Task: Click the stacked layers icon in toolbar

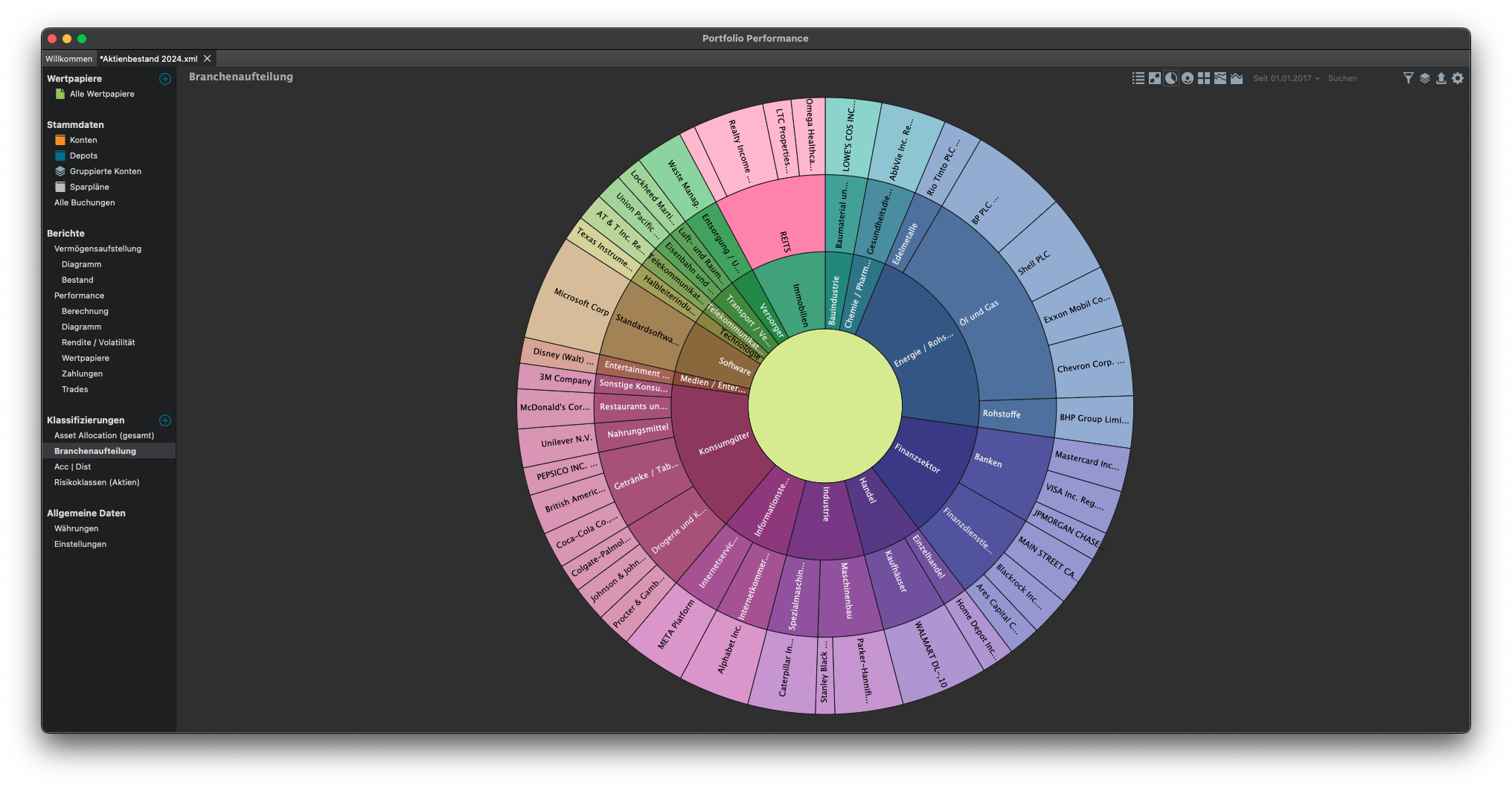Action: (x=1424, y=78)
